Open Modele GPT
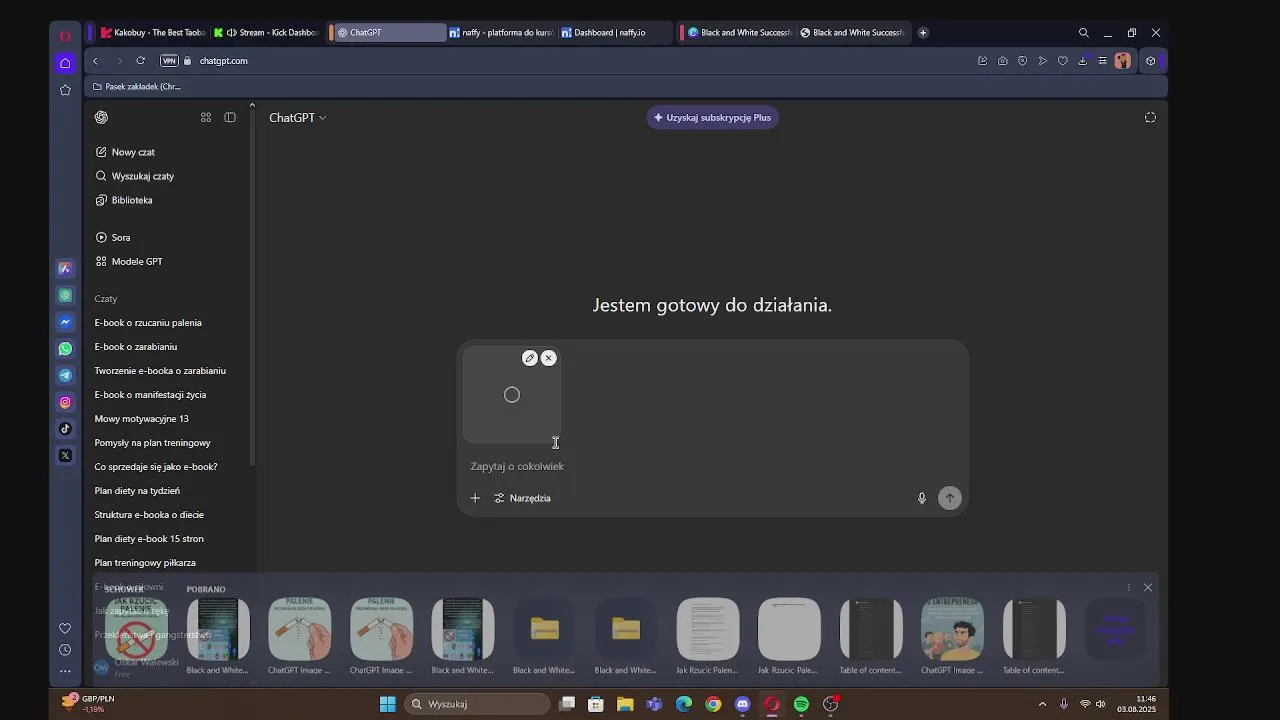 point(137,261)
